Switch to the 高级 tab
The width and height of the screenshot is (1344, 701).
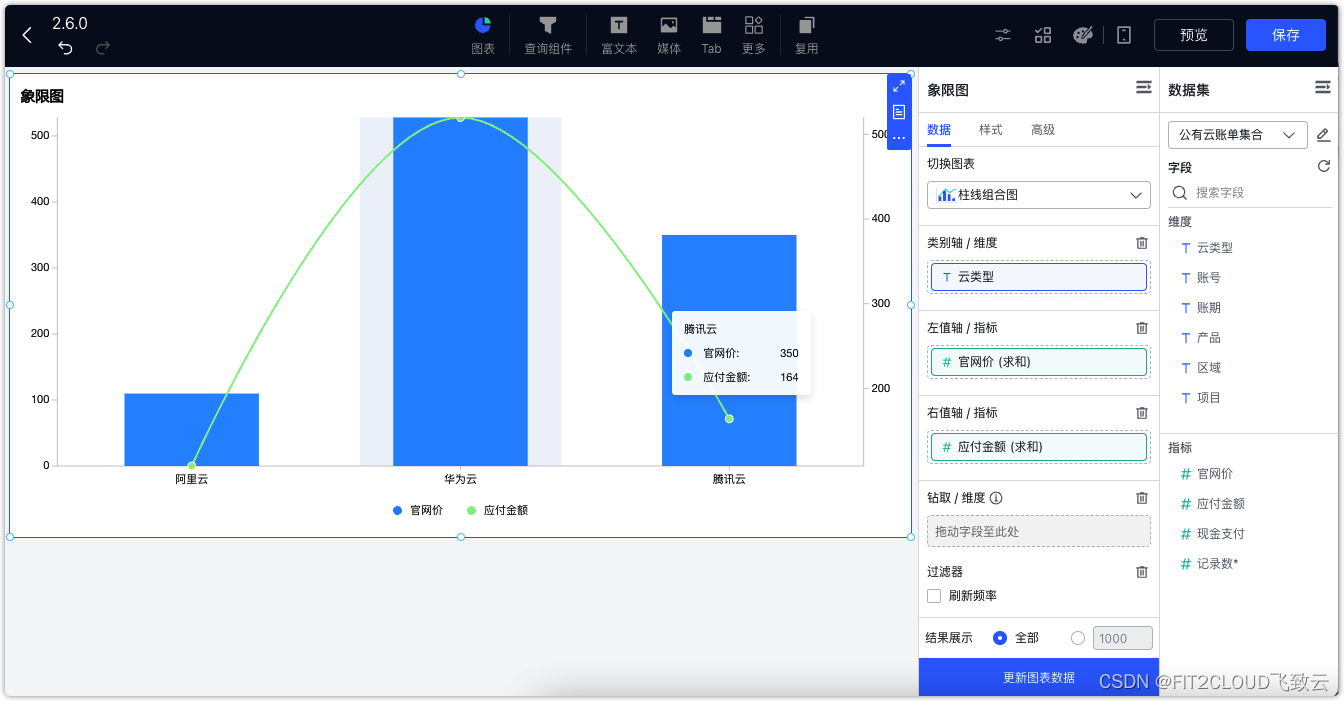pos(1043,130)
